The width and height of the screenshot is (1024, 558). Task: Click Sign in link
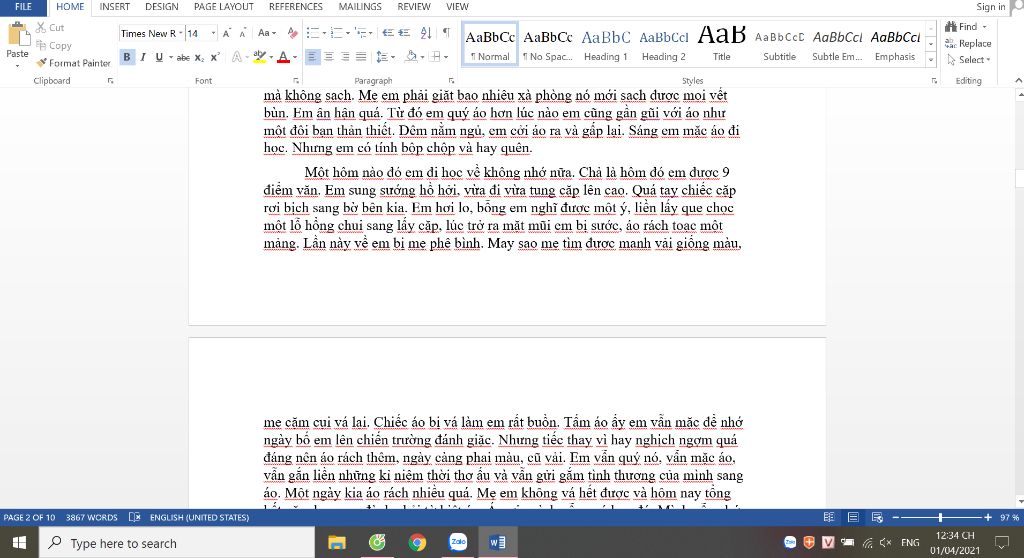(991, 7)
